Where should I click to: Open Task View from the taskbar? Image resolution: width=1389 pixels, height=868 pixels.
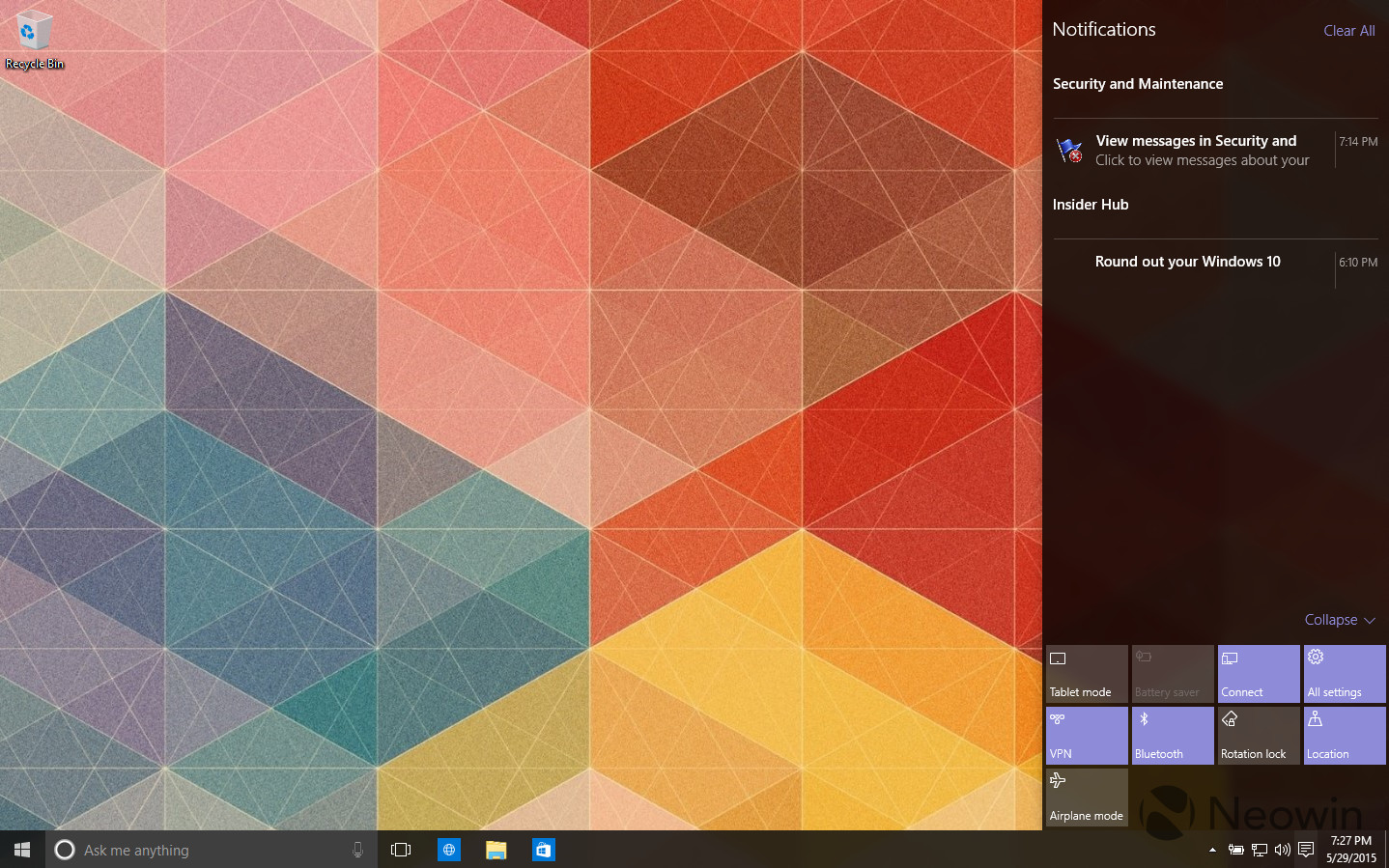pyautogui.click(x=401, y=850)
